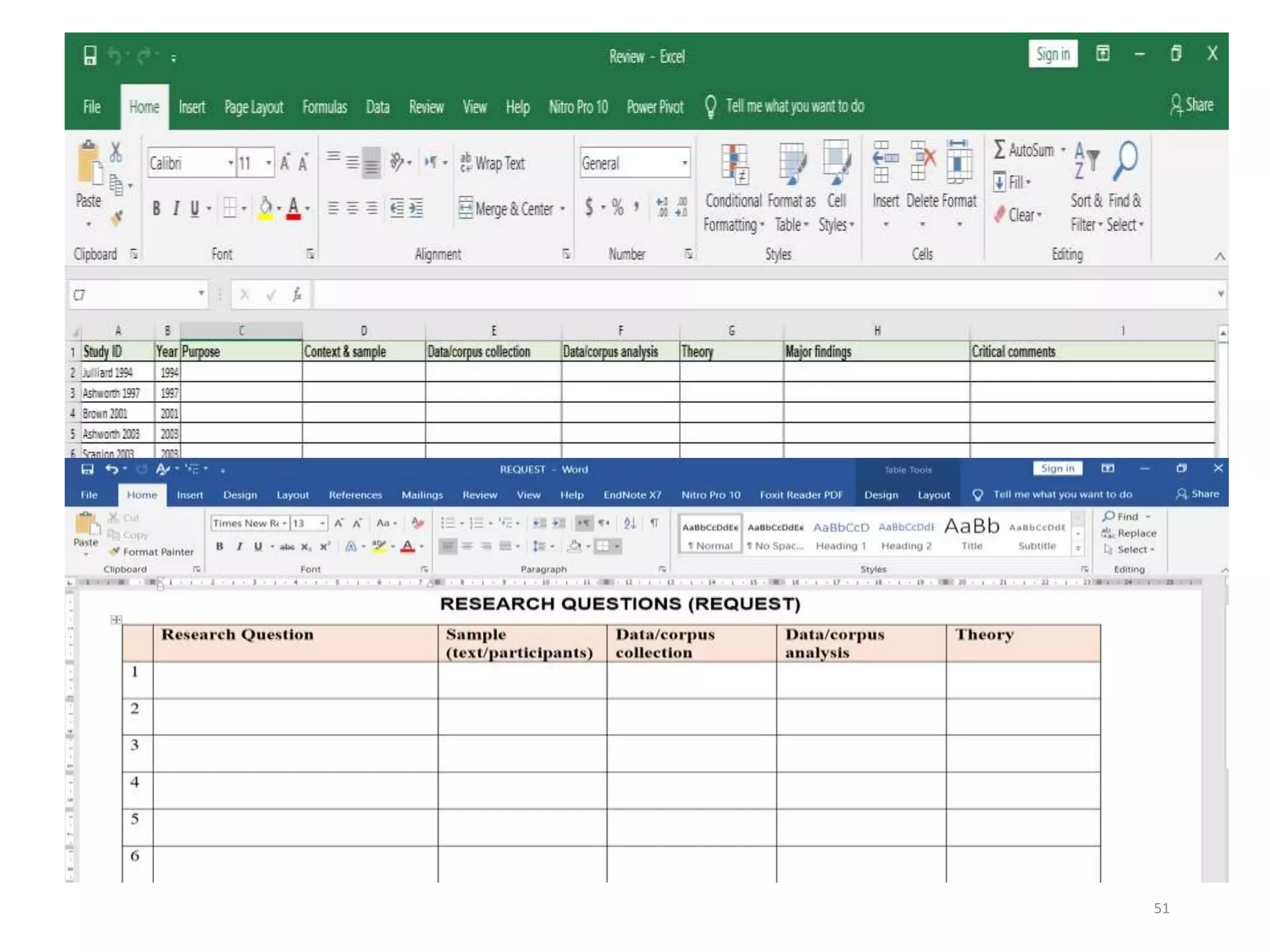Click the Excel Wrap Text button
Image resolution: width=1270 pixels, height=952 pixels.
[492, 163]
